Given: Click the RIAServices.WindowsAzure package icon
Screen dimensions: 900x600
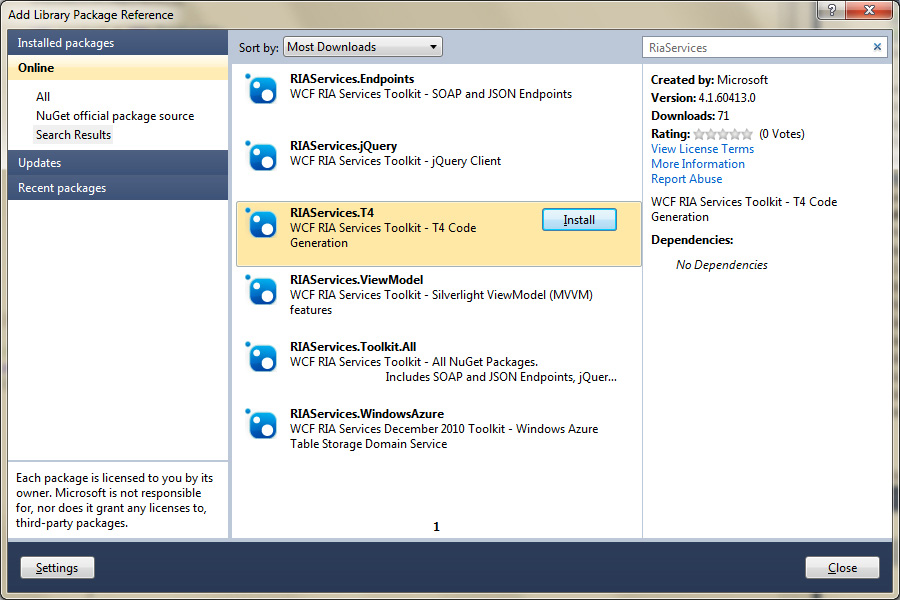Looking at the screenshot, I should click(x=261, y=424).
